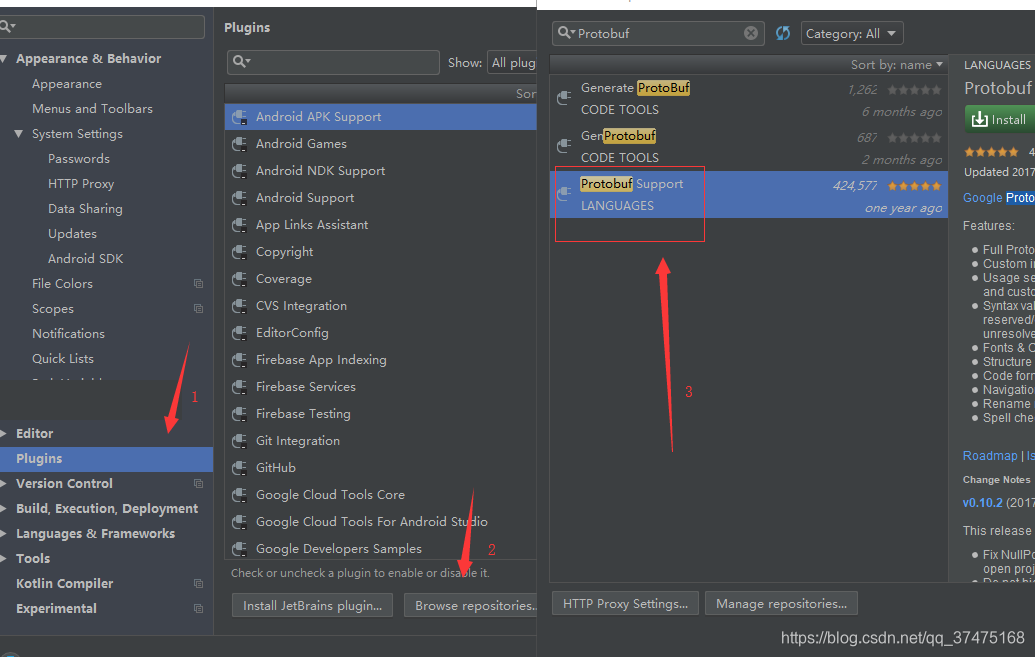Focus the installed plugins search field
Viewport: 1035px width, 657px height.
333,62
